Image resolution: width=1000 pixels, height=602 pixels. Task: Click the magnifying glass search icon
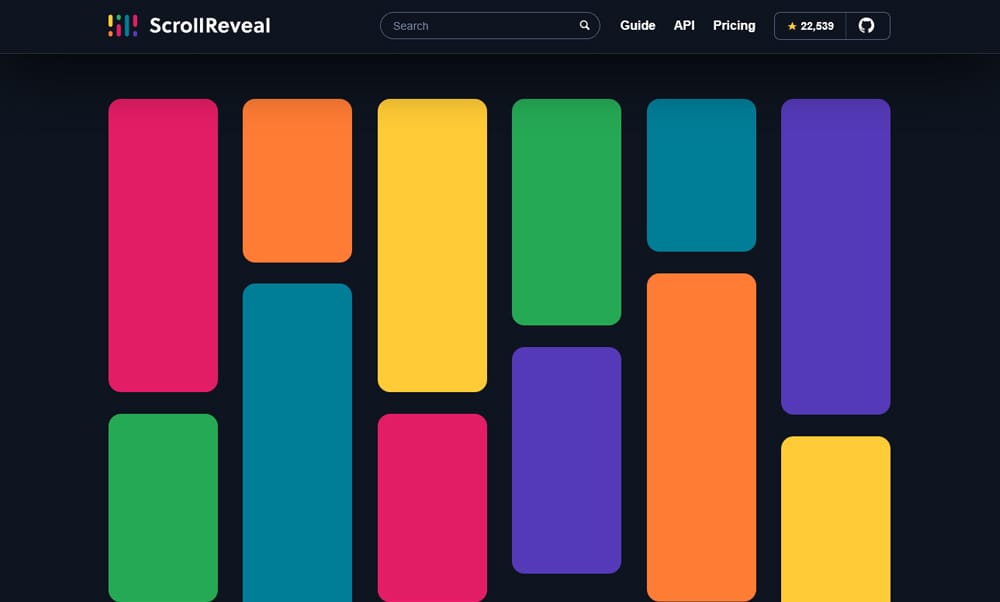point(585,25)
